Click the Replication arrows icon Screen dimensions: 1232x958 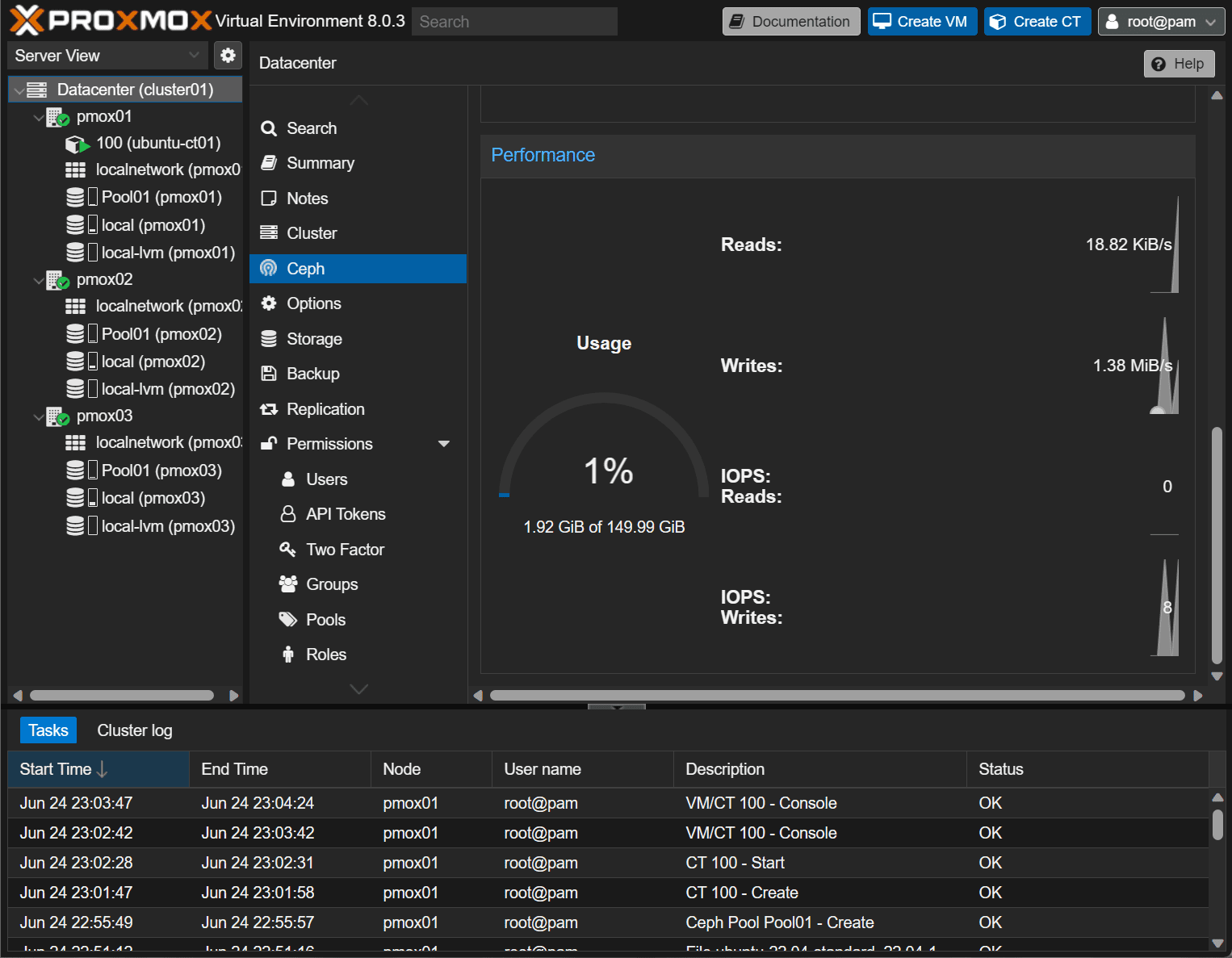269,409
